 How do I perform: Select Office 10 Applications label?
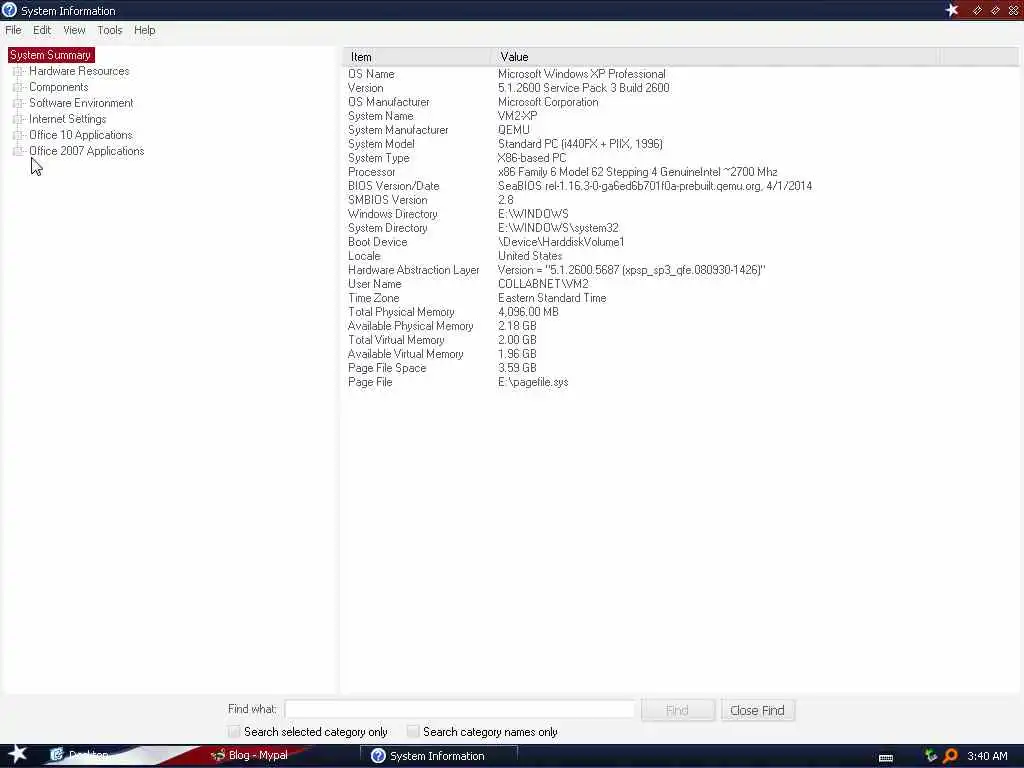tap(80, 135)
